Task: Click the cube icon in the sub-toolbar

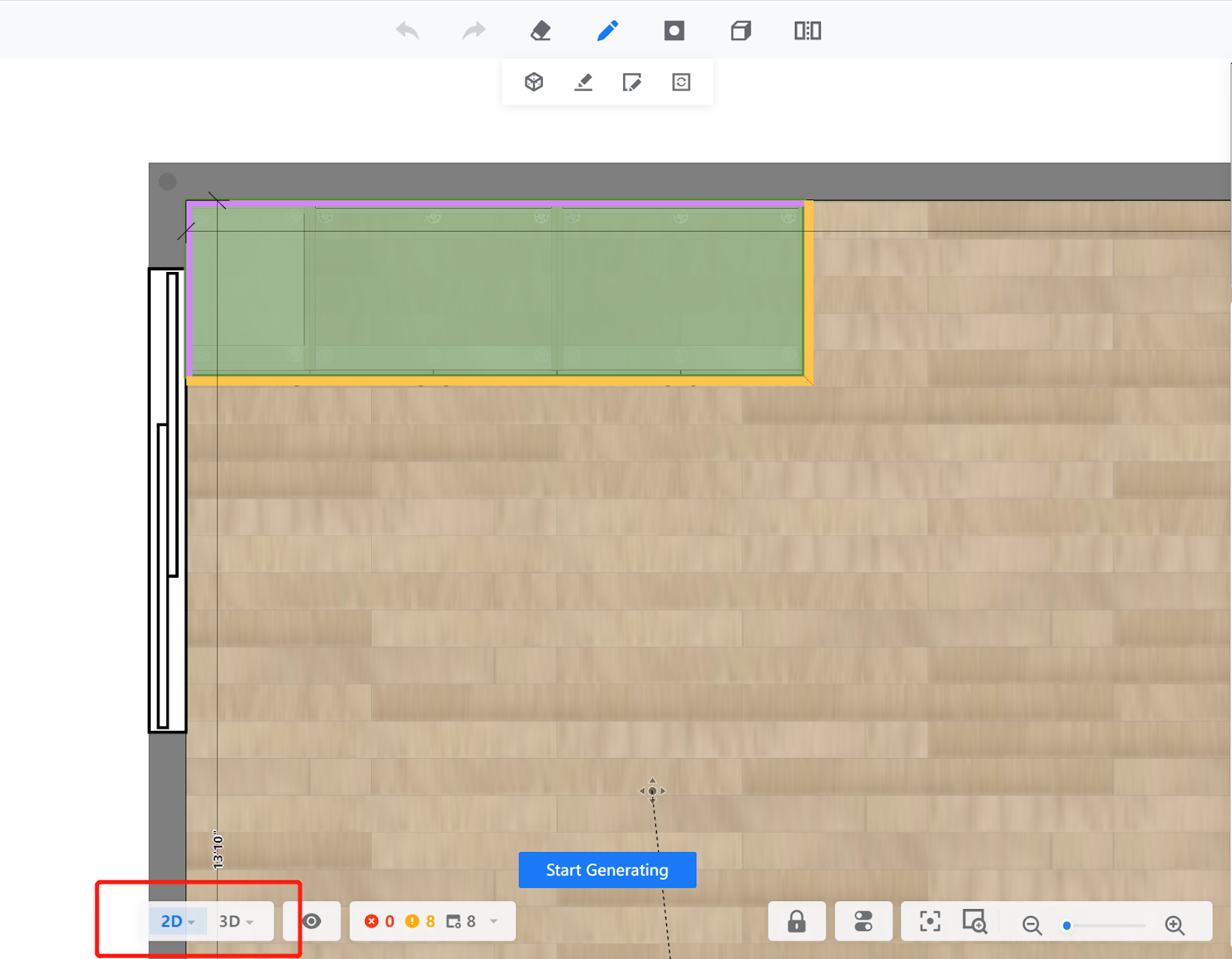Action: pos(534,82)
